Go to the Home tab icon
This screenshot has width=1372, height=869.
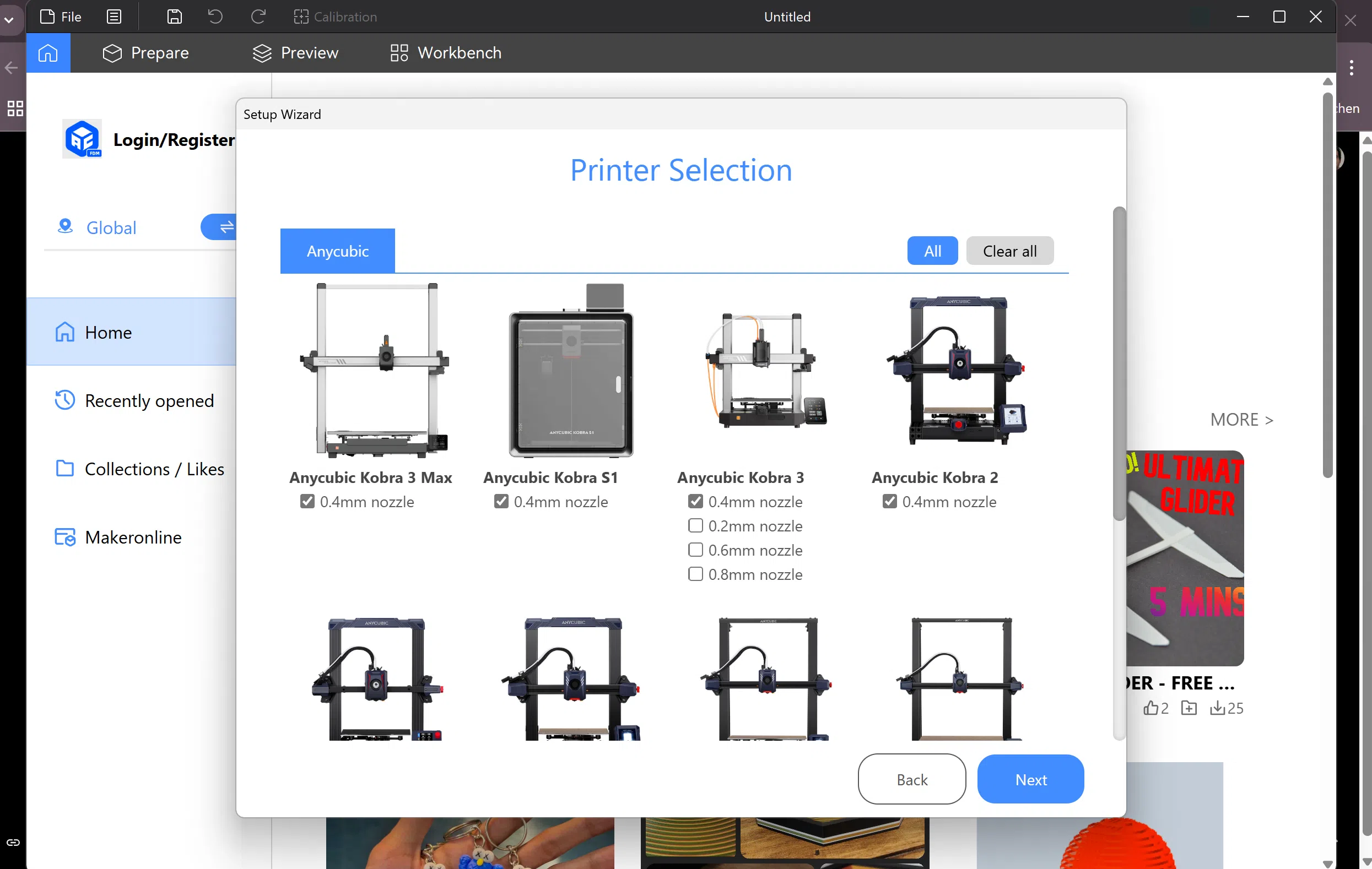click(48, 52)
